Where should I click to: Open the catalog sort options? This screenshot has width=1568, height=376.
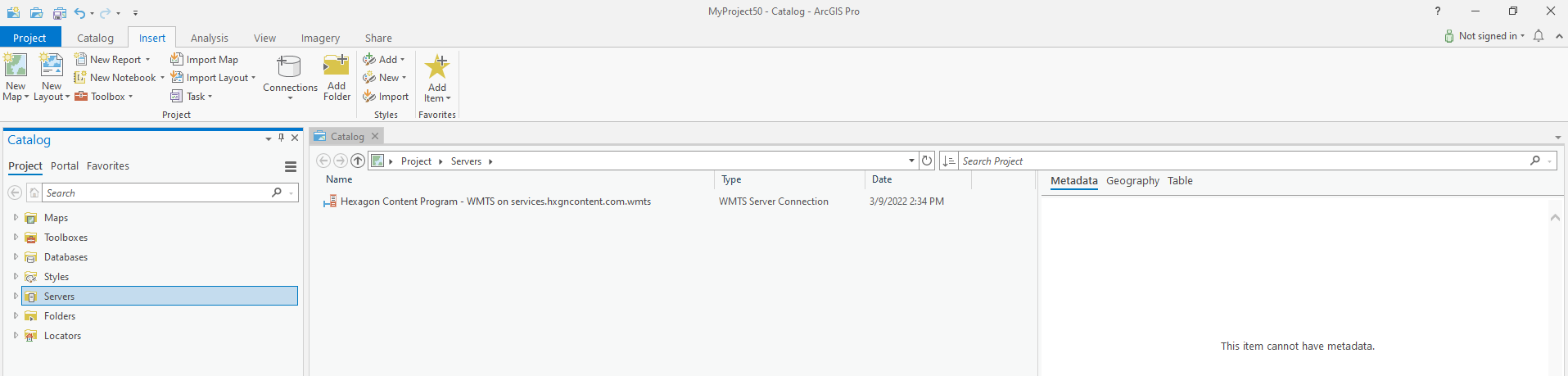coord(949,161)
